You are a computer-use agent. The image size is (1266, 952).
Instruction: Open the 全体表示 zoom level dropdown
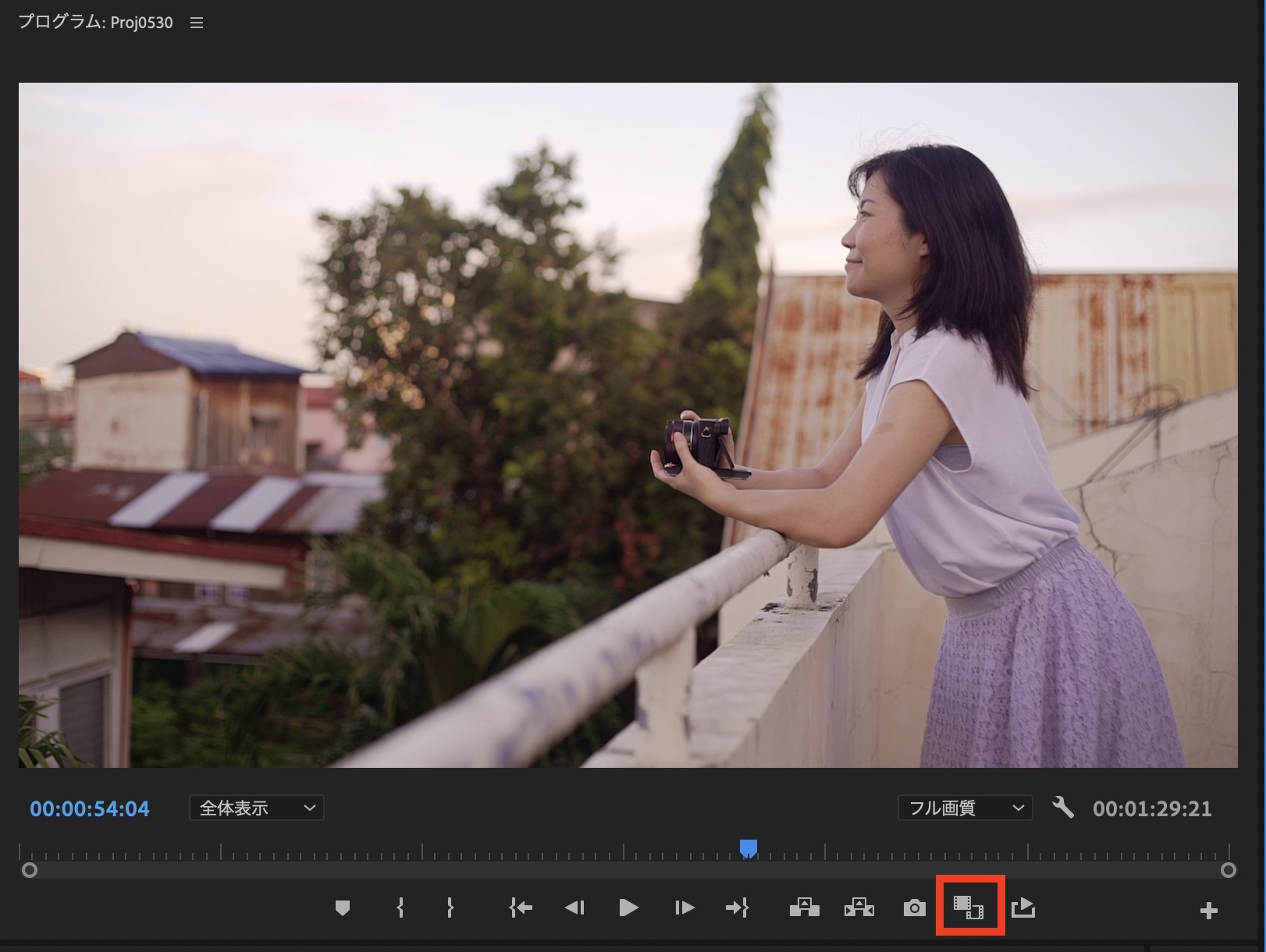click(x=257, y=808)
